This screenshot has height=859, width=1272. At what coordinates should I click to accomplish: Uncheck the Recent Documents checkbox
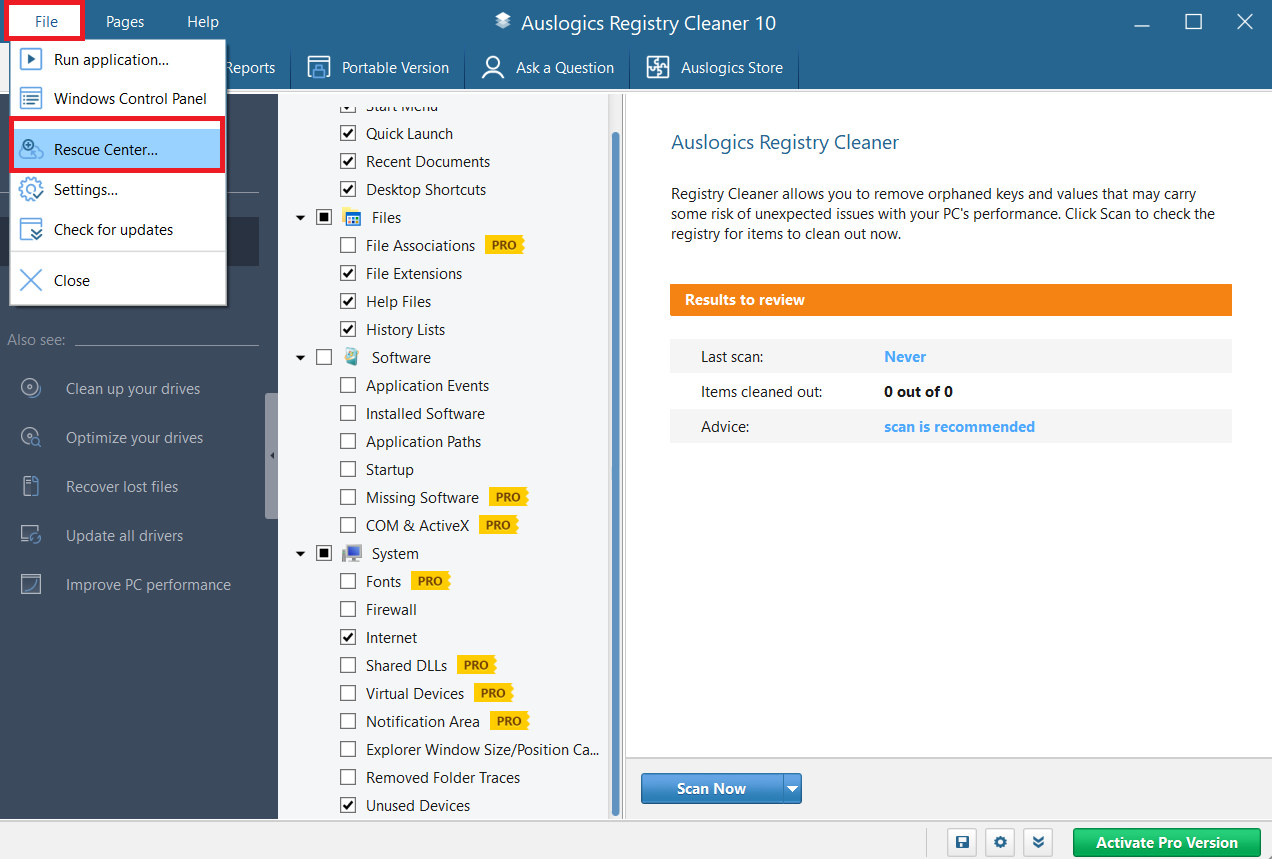[x=348, y=162]
